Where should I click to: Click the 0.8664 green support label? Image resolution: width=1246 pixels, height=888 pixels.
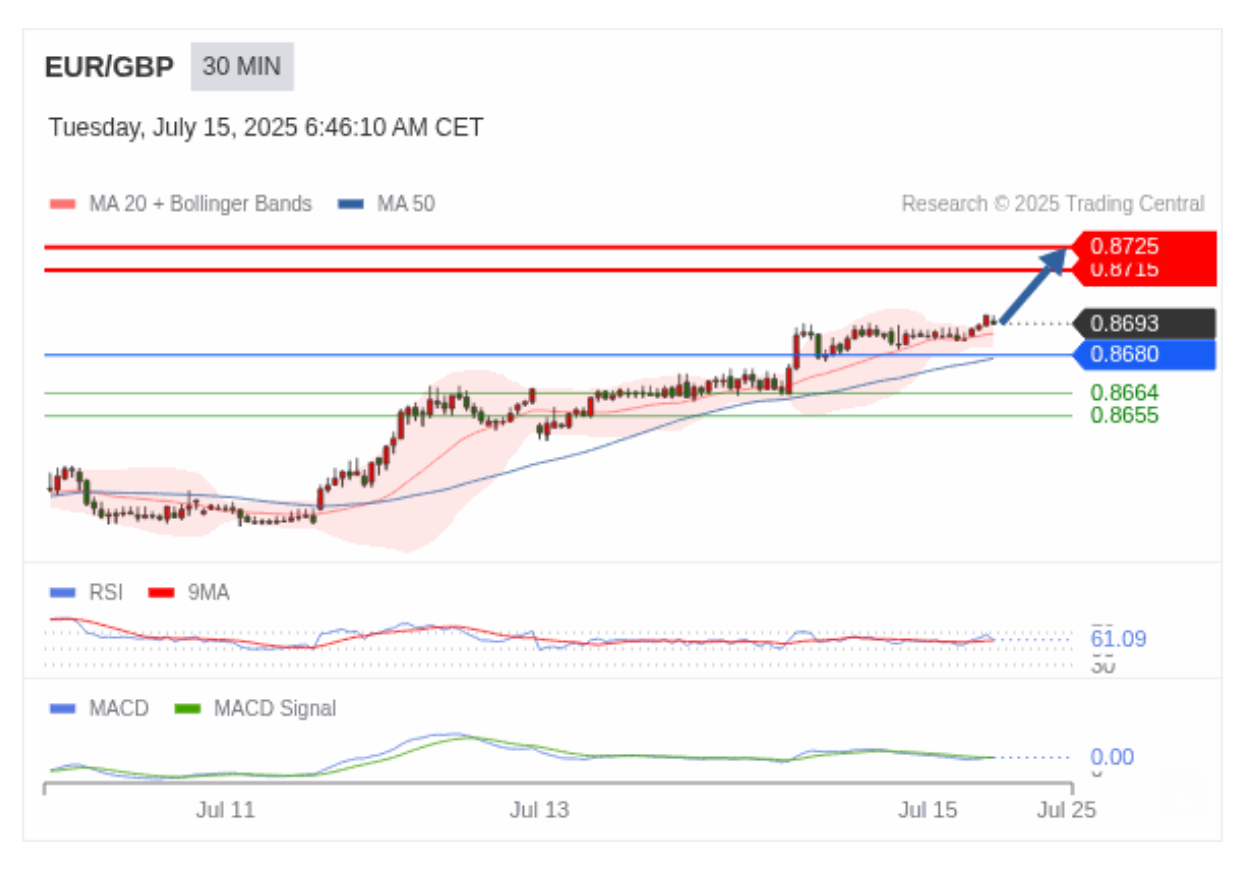click(x=1125, y=393)
